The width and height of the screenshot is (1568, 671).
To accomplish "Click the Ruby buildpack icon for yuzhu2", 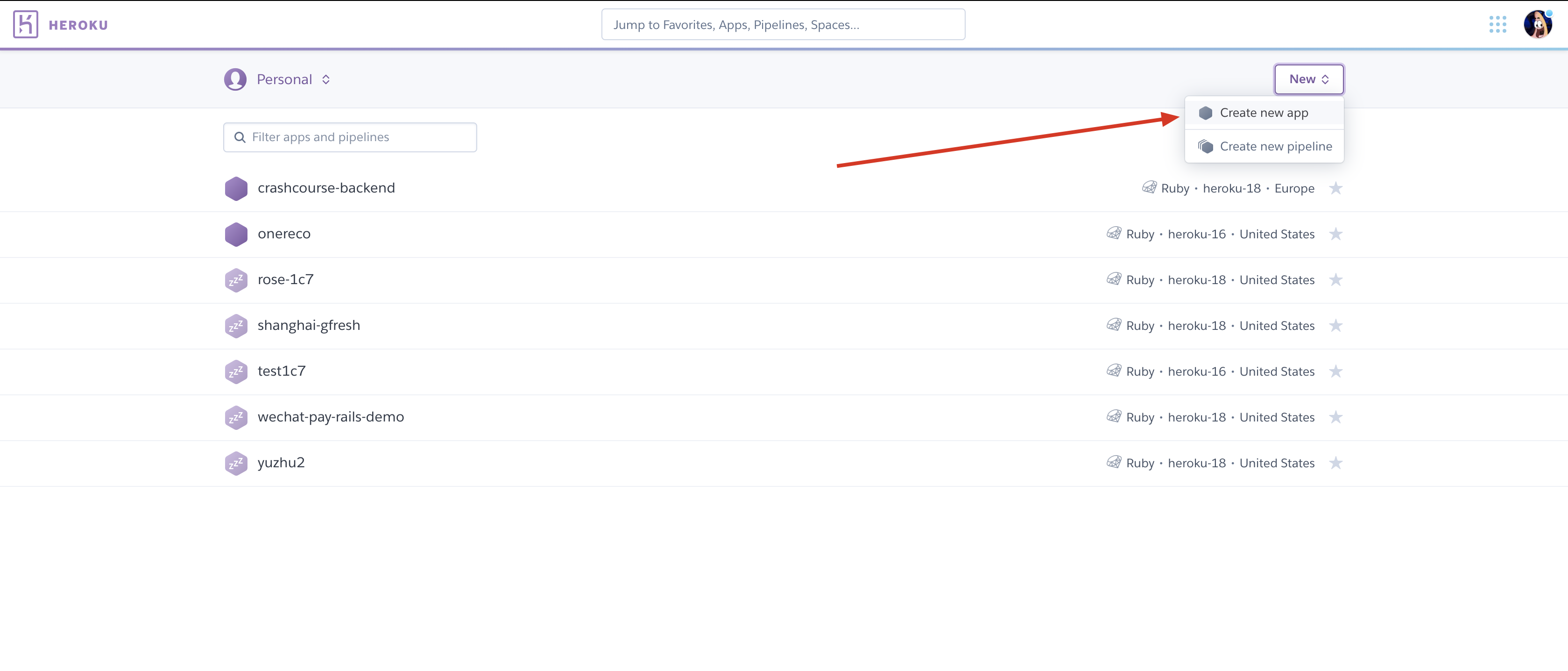I will pyautogui.click(x=1113, y=462).
